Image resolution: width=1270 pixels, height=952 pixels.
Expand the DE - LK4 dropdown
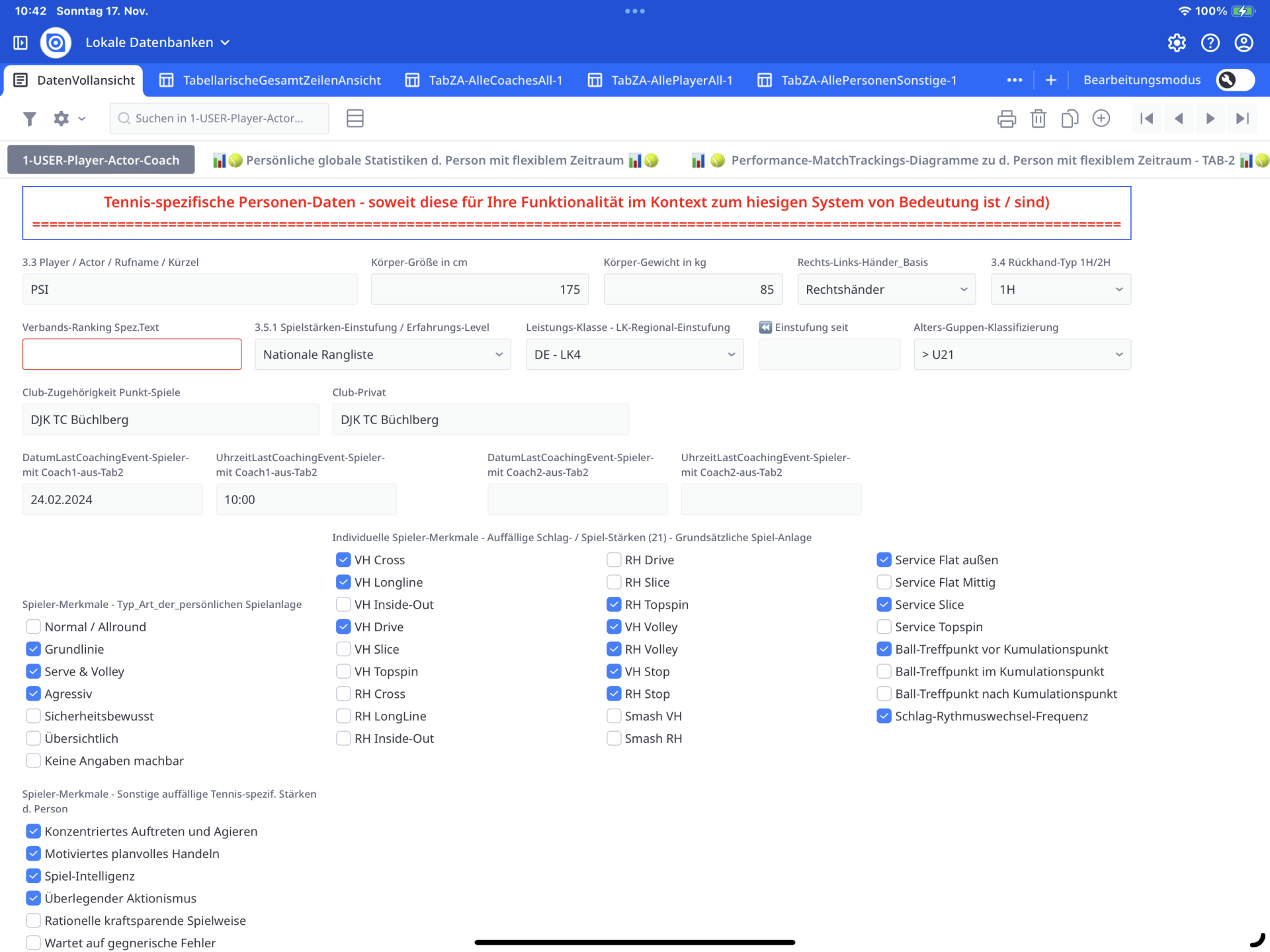pyautogui.click(x=634, y=355)
